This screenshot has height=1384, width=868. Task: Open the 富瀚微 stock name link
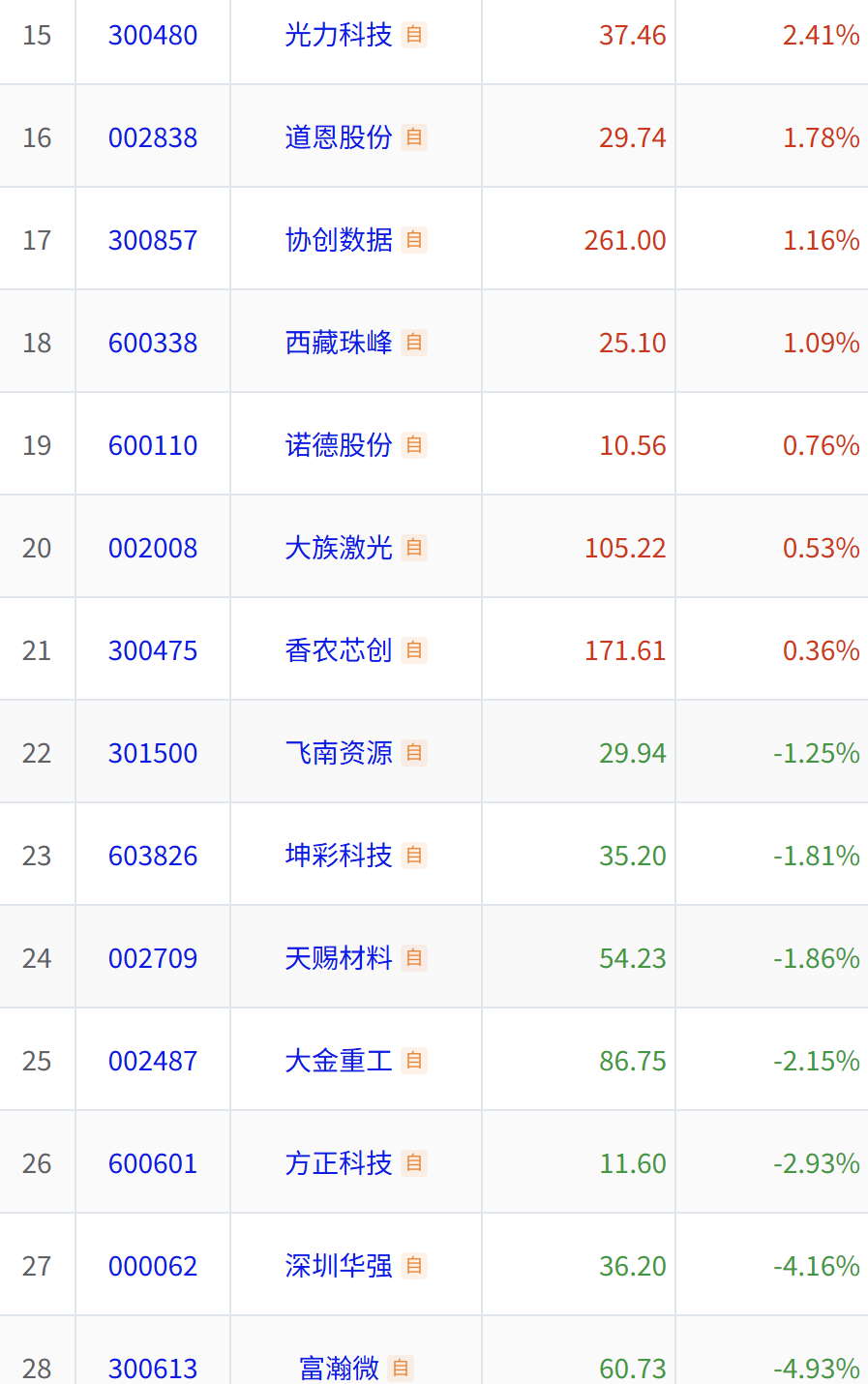[339, 1369]
